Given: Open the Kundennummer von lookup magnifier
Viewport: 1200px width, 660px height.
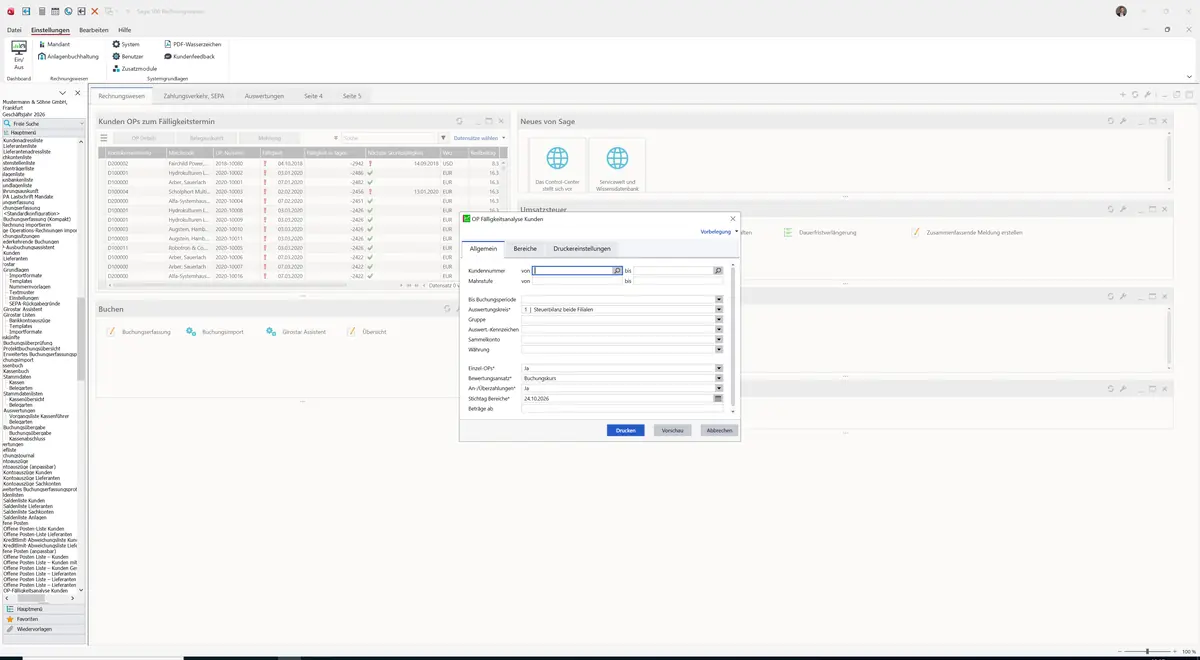Looking at the screenshot, I should pos(618,271).
